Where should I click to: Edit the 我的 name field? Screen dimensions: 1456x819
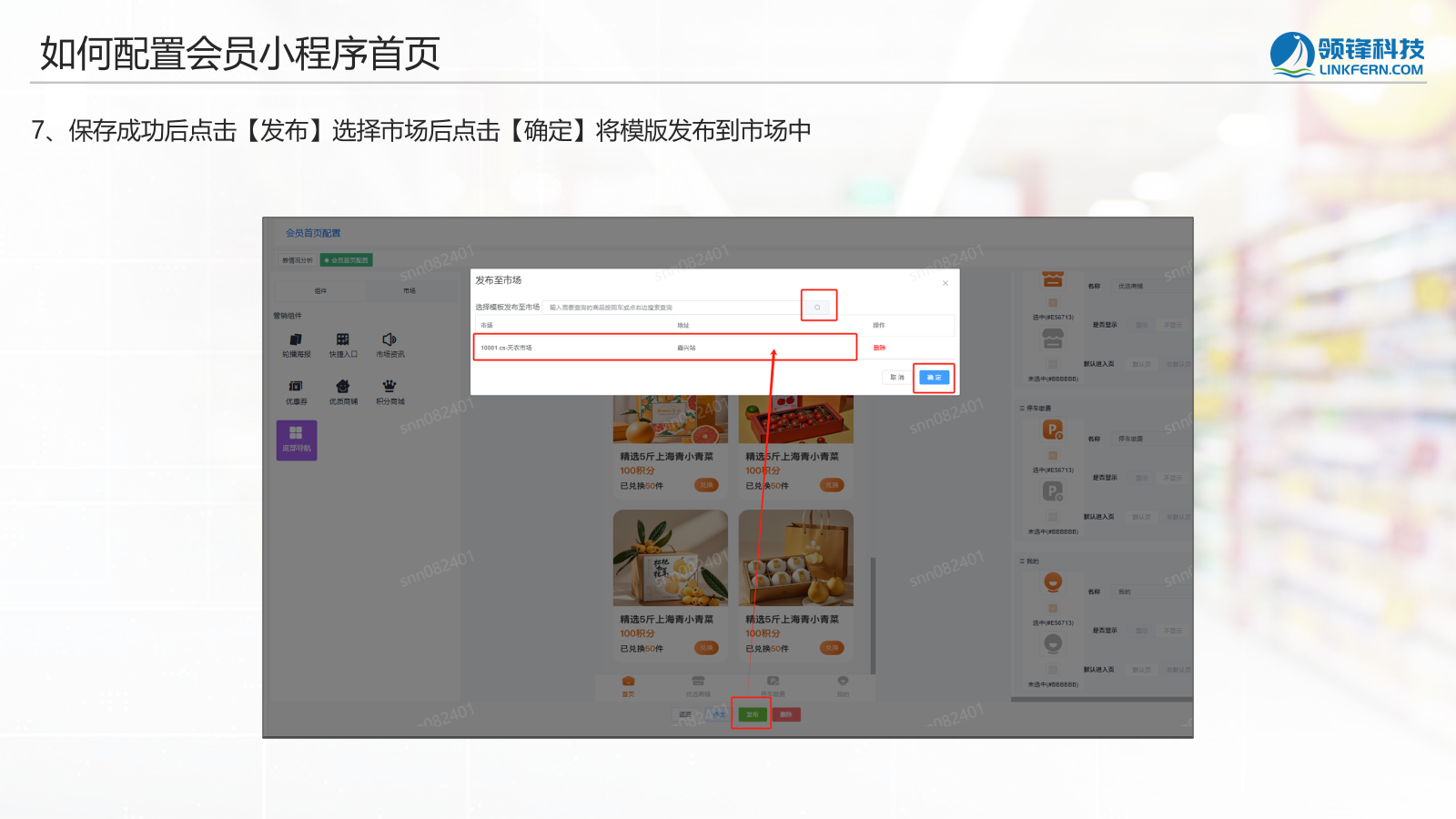pyautogui.click(x=1152, y=591)
